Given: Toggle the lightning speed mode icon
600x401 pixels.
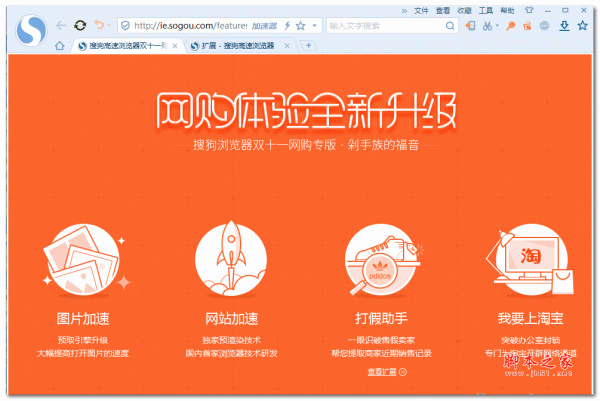Looking at the screenshot, I should point(287,26).
